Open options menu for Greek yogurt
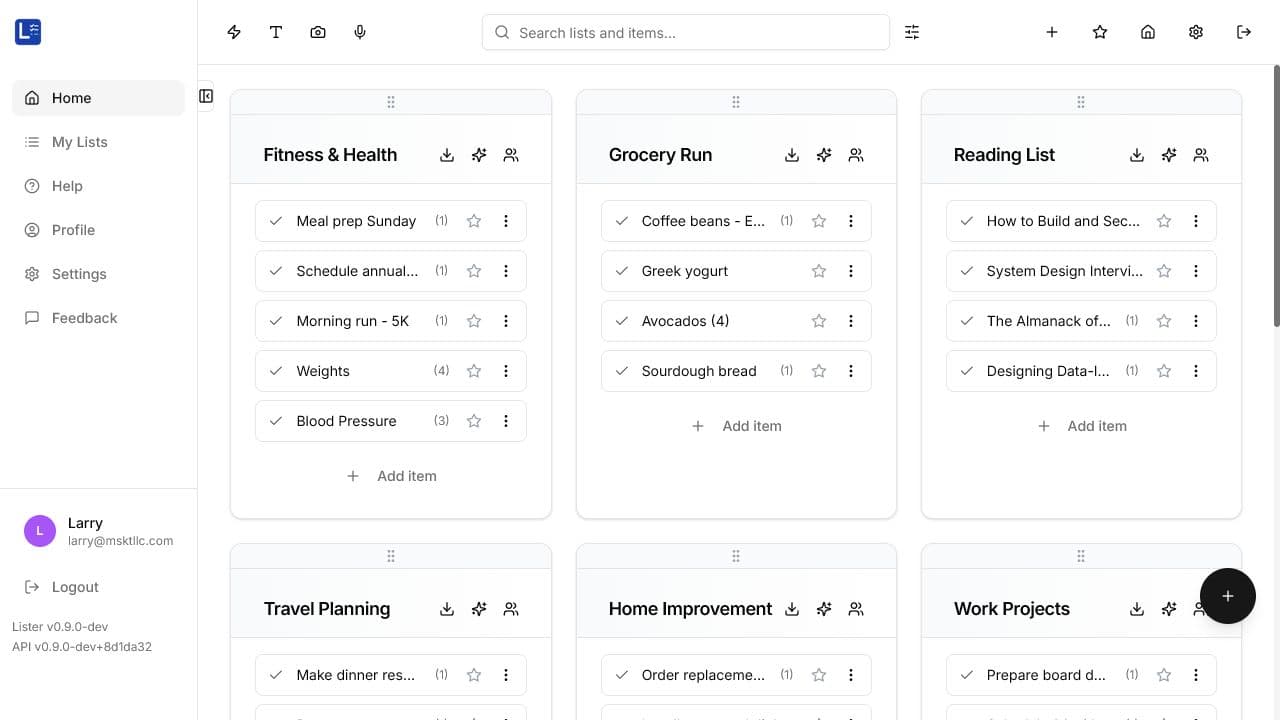This screenshot has width=1280, height=720. click(x=851, y=271)
